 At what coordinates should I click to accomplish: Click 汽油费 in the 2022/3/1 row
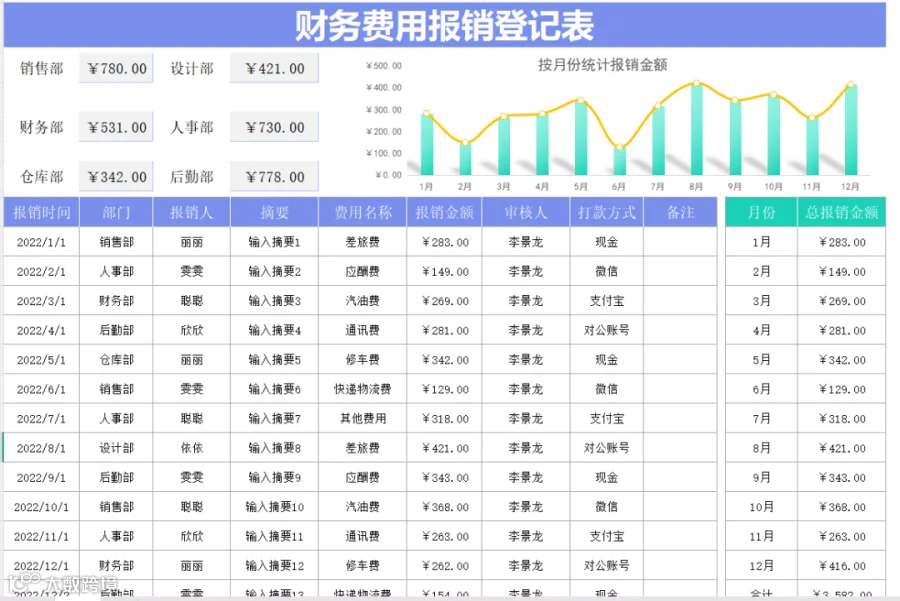click(x=363, y=301)
